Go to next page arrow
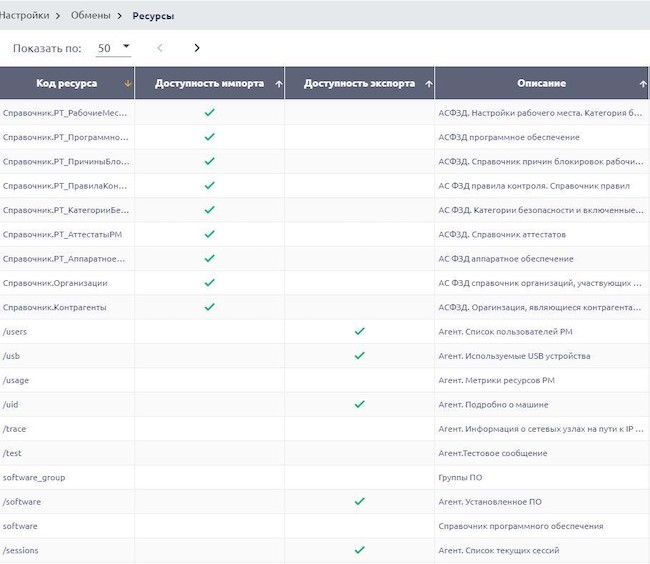This screenshot has width=650, height=564. click(x=197, y=48)
